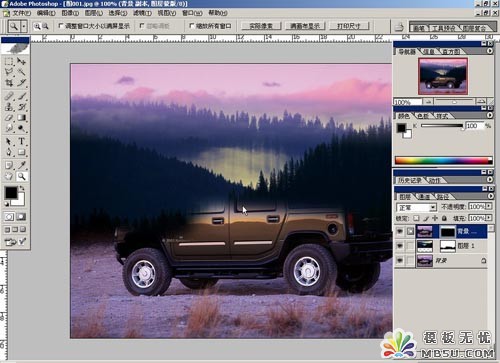Click the 实际像素 actual pixels button
The height and width of the screenshot is (363, 500).
click(x=261, y=26)
